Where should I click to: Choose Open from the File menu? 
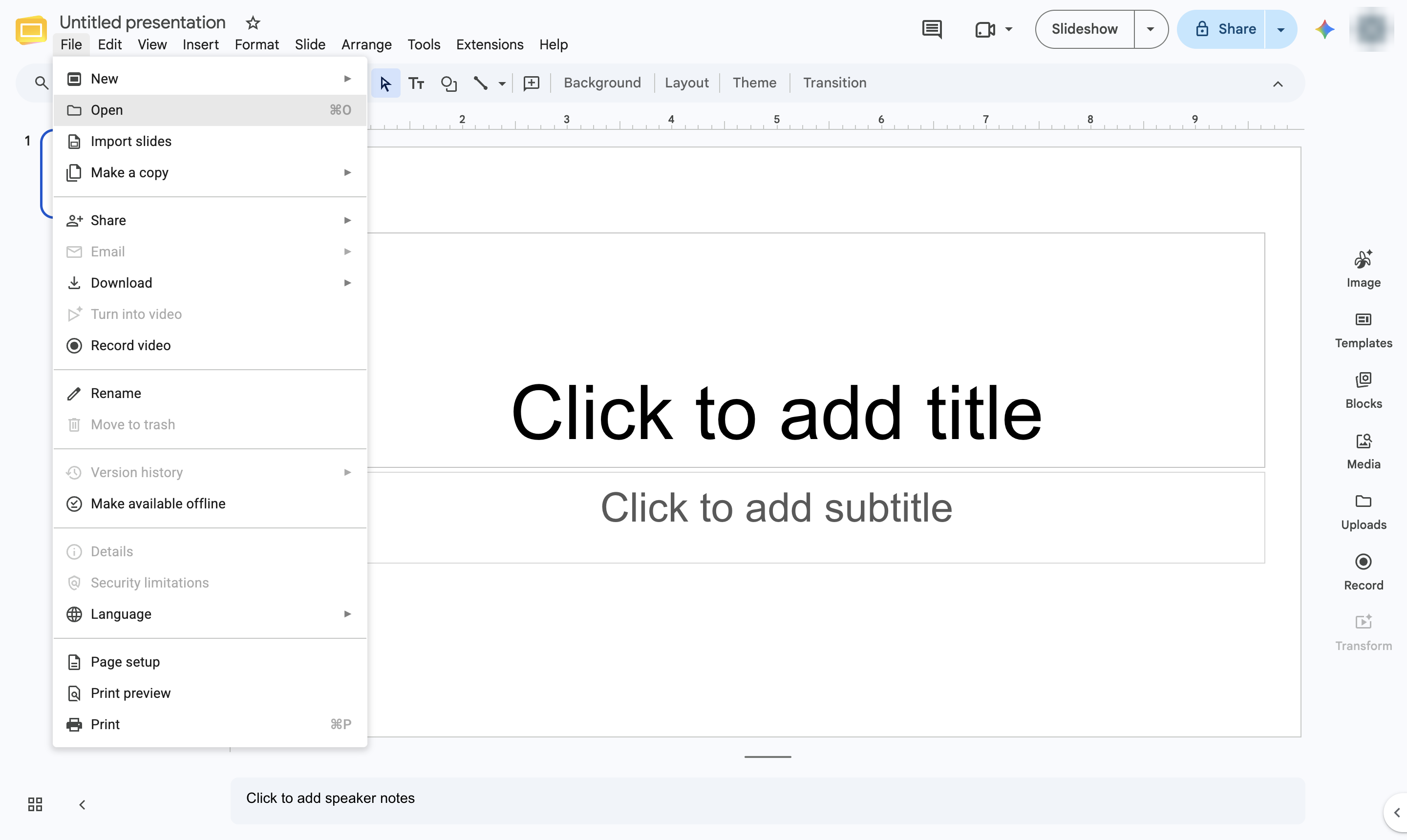click(210, 110)
